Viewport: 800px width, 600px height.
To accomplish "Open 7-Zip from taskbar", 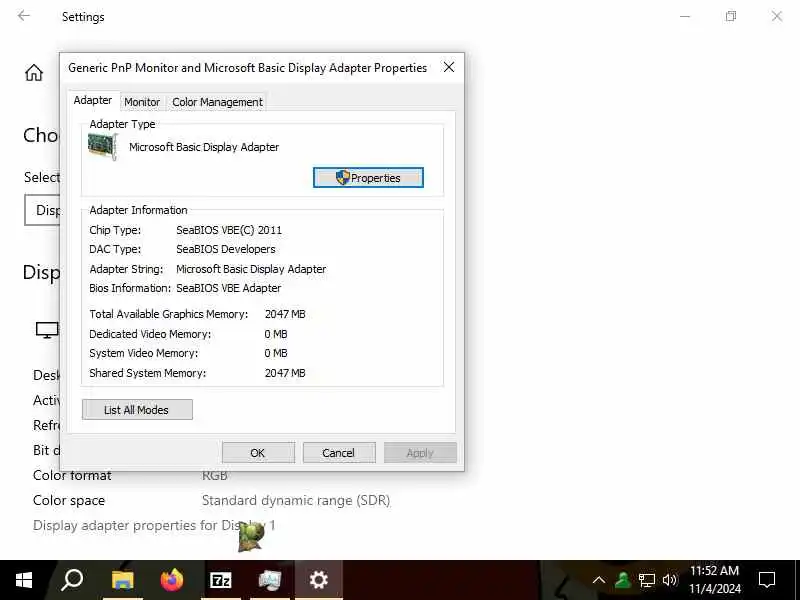I will point(221,580).
